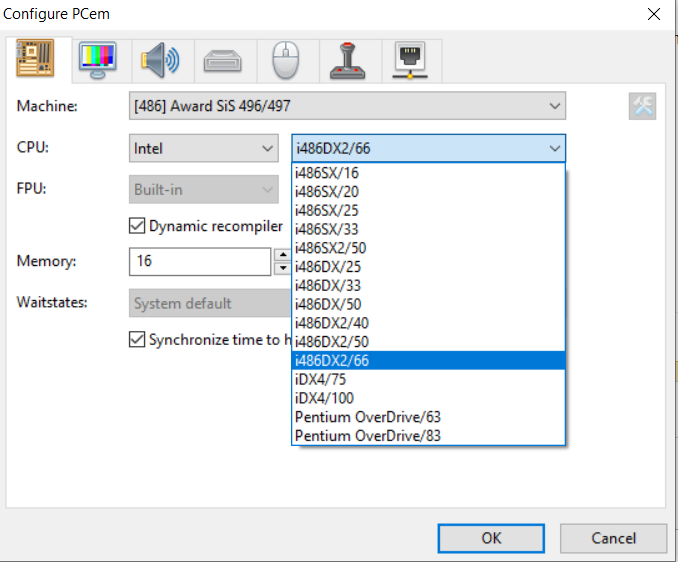Choose iDX4/100 in the CPU list

(429, 398)
